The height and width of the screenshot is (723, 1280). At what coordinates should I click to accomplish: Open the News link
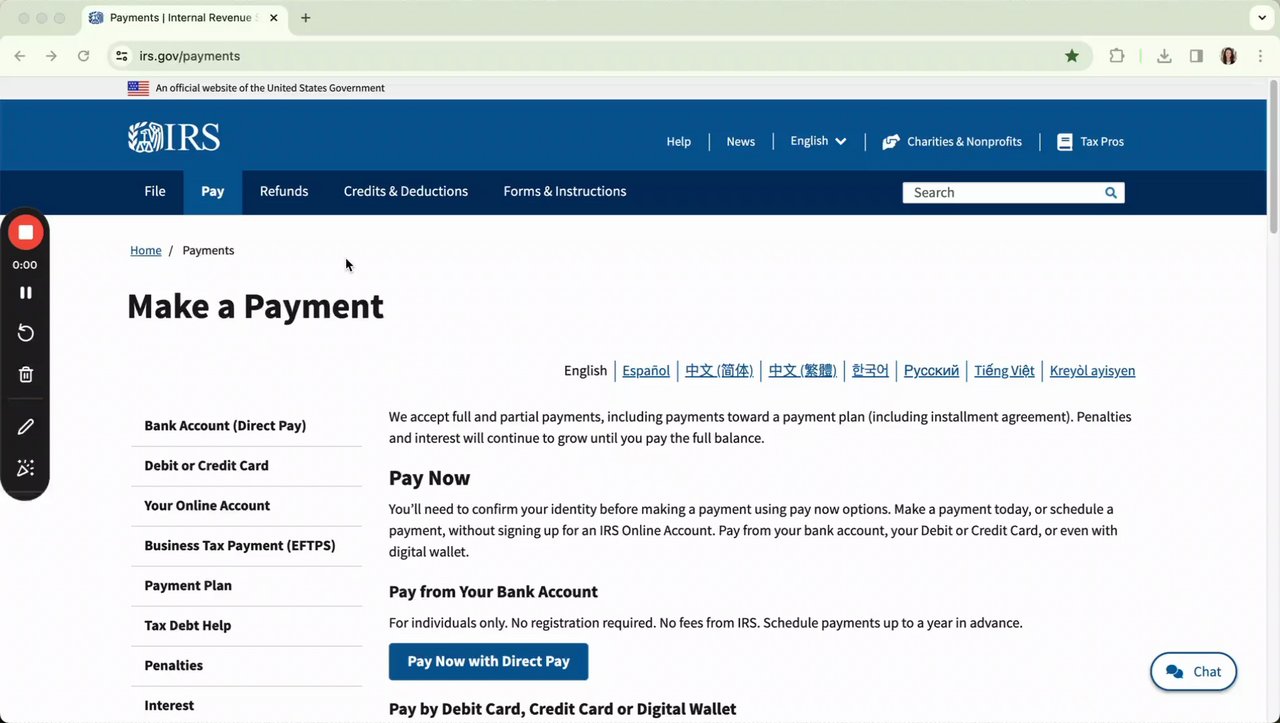coord(741,142)
